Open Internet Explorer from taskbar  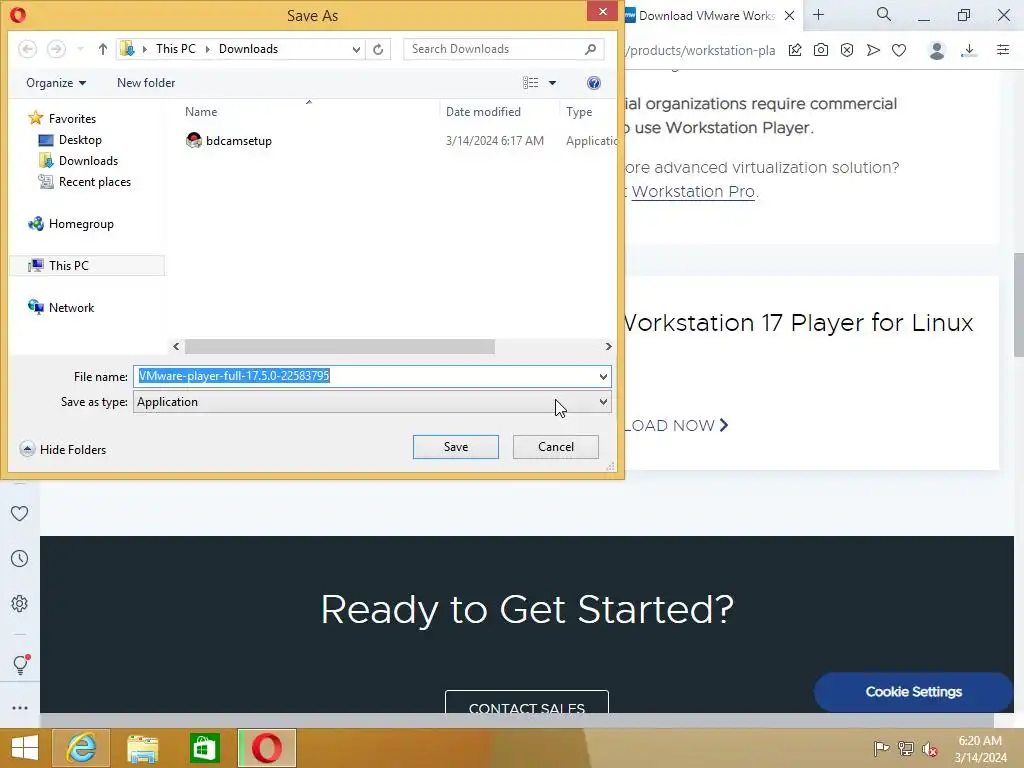pyautogui.click(x=81, y=748)
